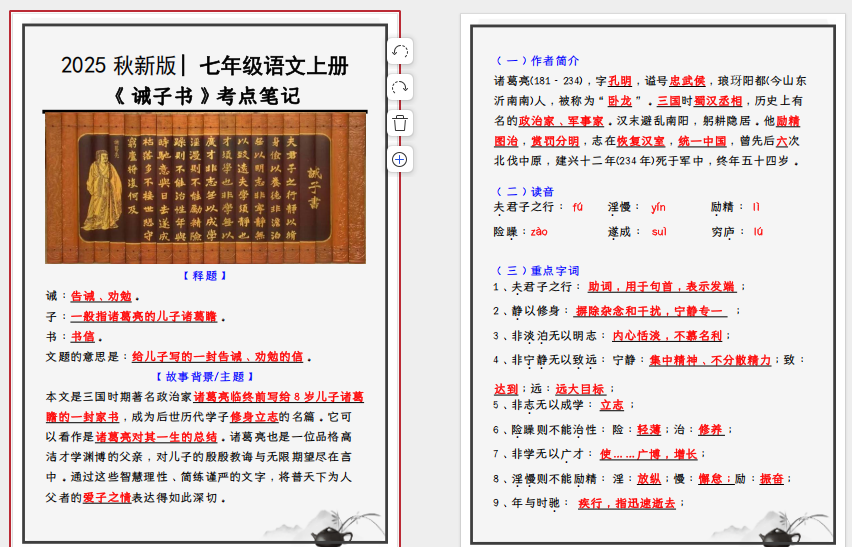Click the （一）作者简介 section heading
852x547 pixels.
click(x=537, y=61)
